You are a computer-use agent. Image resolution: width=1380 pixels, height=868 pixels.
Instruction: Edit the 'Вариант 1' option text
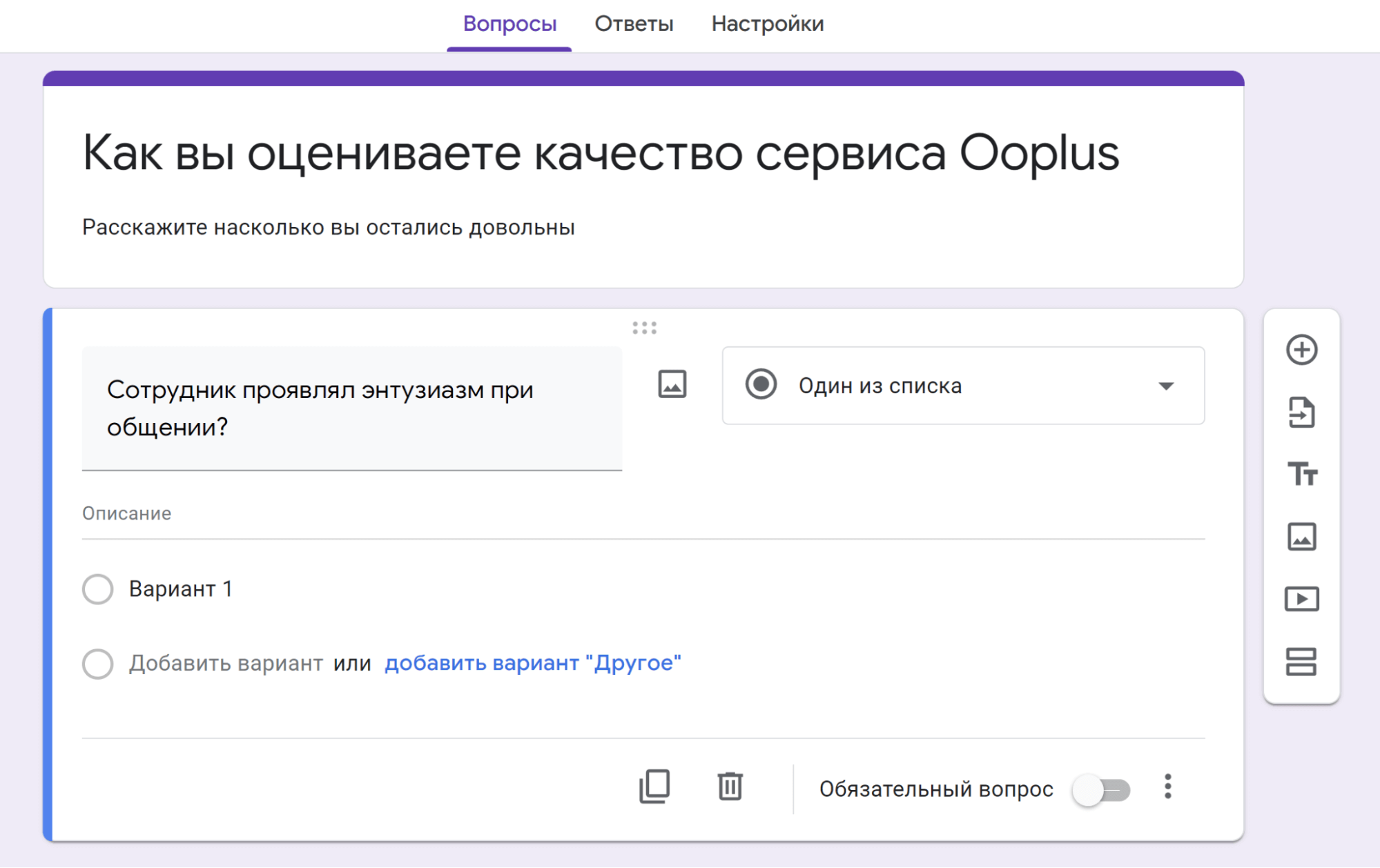[181, 589]
